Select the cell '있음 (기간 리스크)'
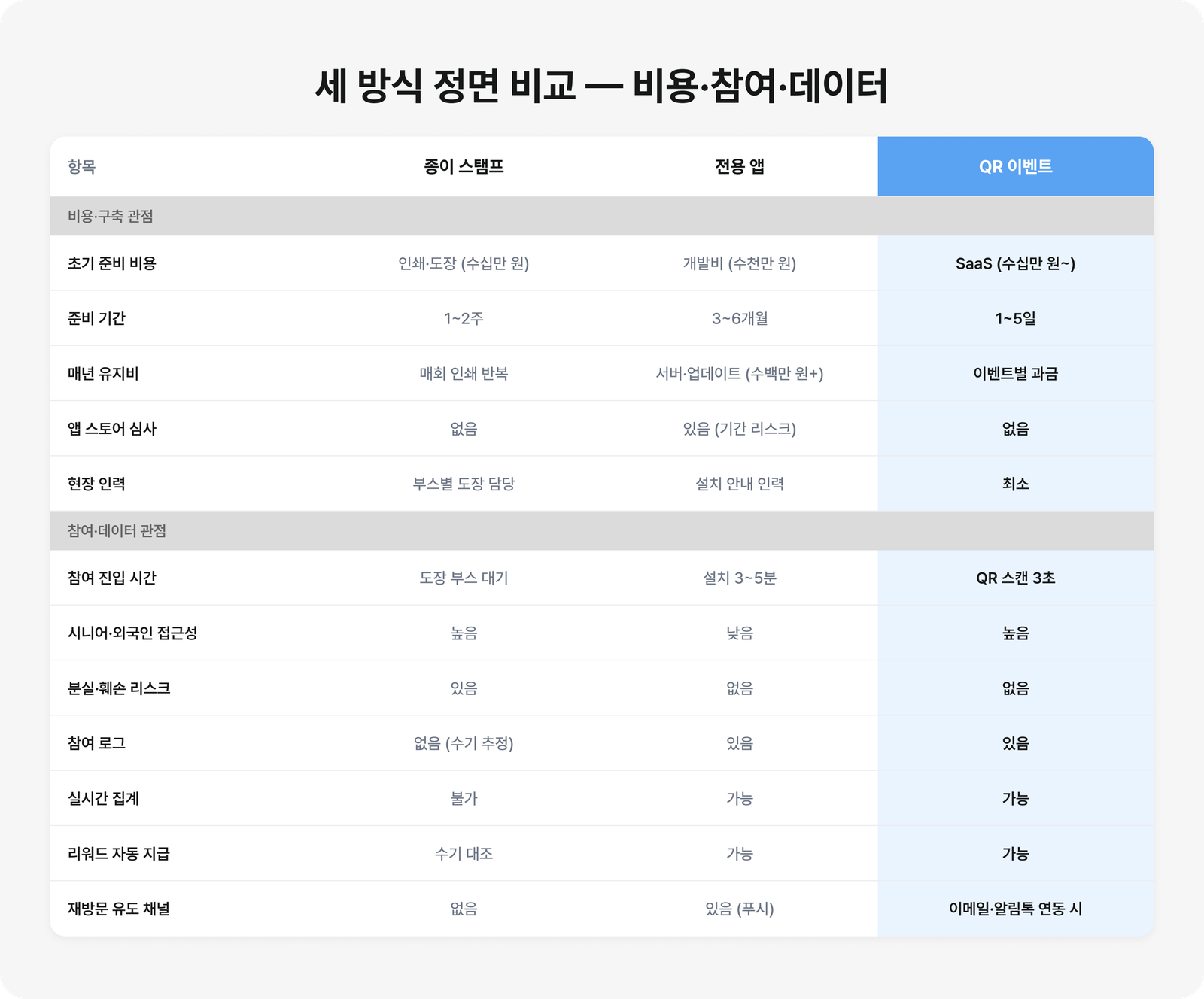Screen dimensions: 1204x999 (x=740, y=429)
